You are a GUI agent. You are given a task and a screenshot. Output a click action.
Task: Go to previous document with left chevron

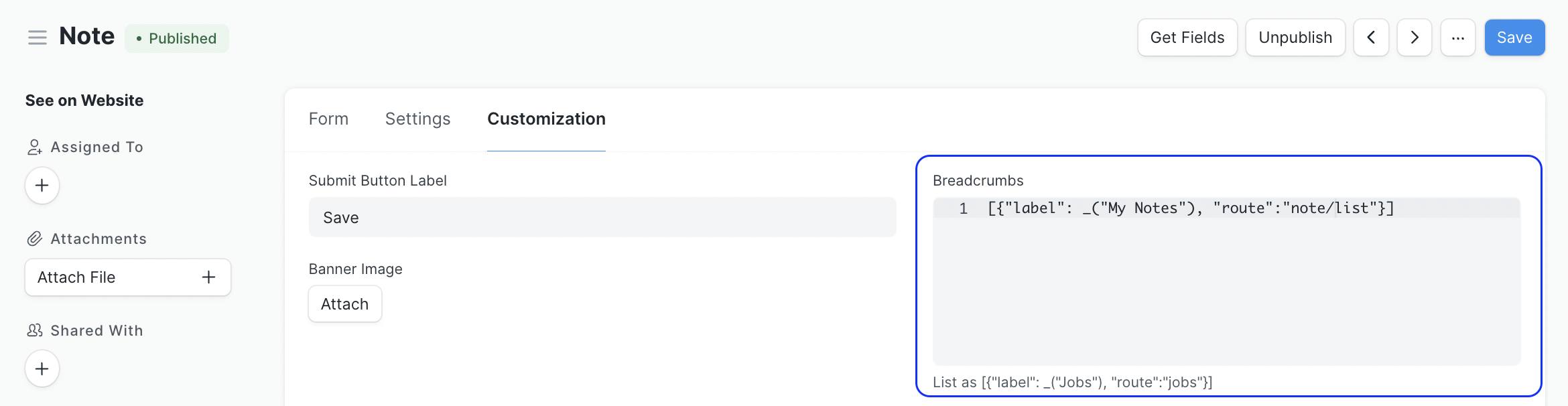1371,38
